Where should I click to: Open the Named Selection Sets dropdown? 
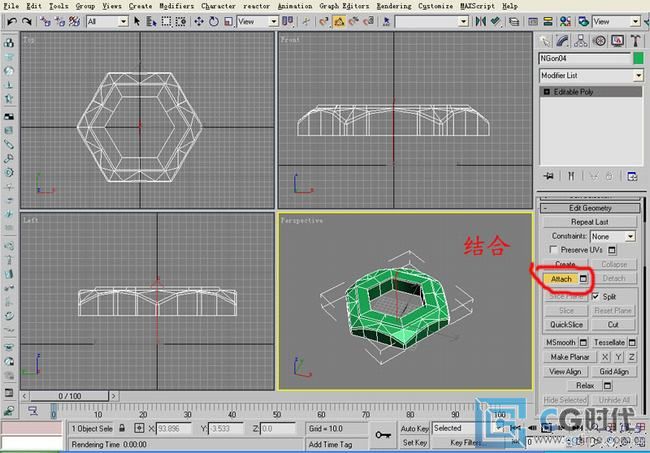tap(432, 21)
